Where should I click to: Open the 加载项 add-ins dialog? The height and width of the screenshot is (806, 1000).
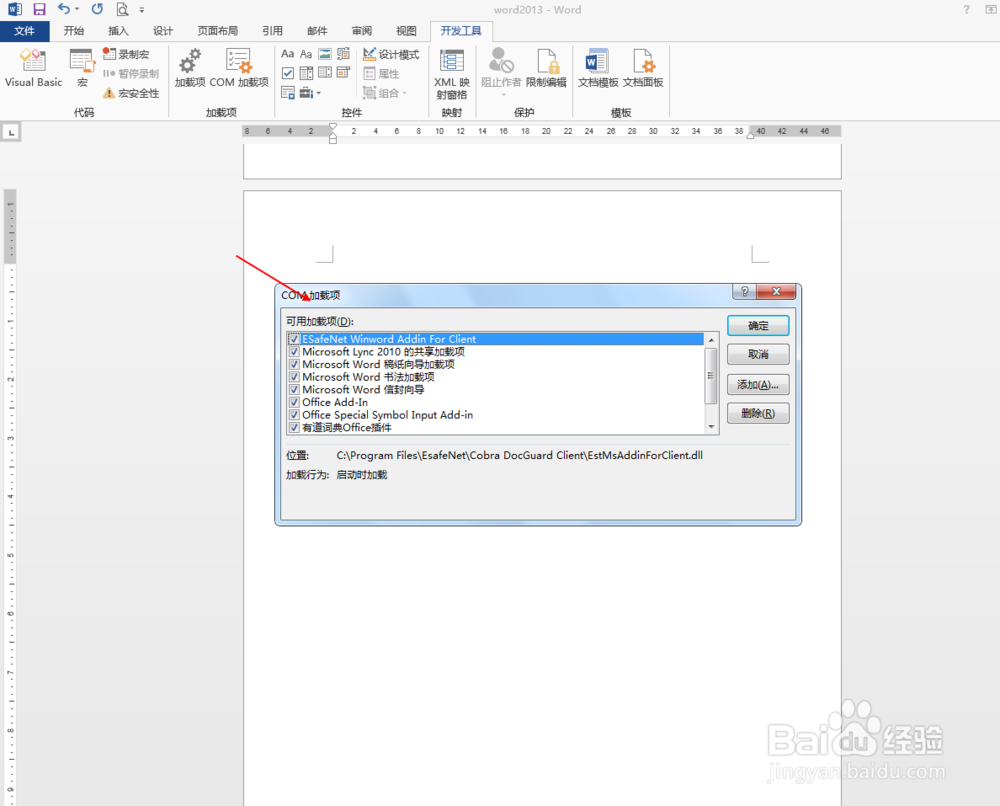click(190, 68)
